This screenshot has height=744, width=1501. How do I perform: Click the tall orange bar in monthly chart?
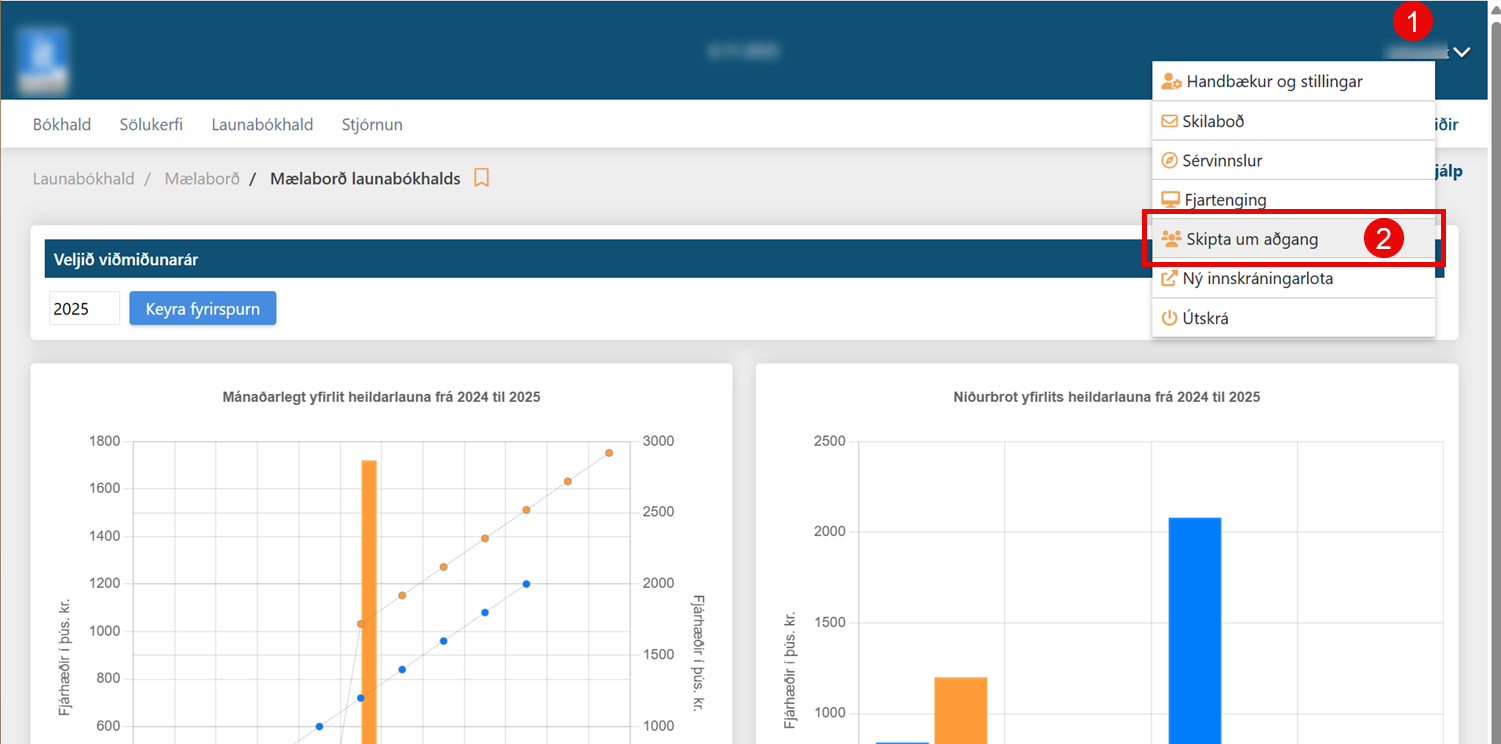tap(369, 600)
